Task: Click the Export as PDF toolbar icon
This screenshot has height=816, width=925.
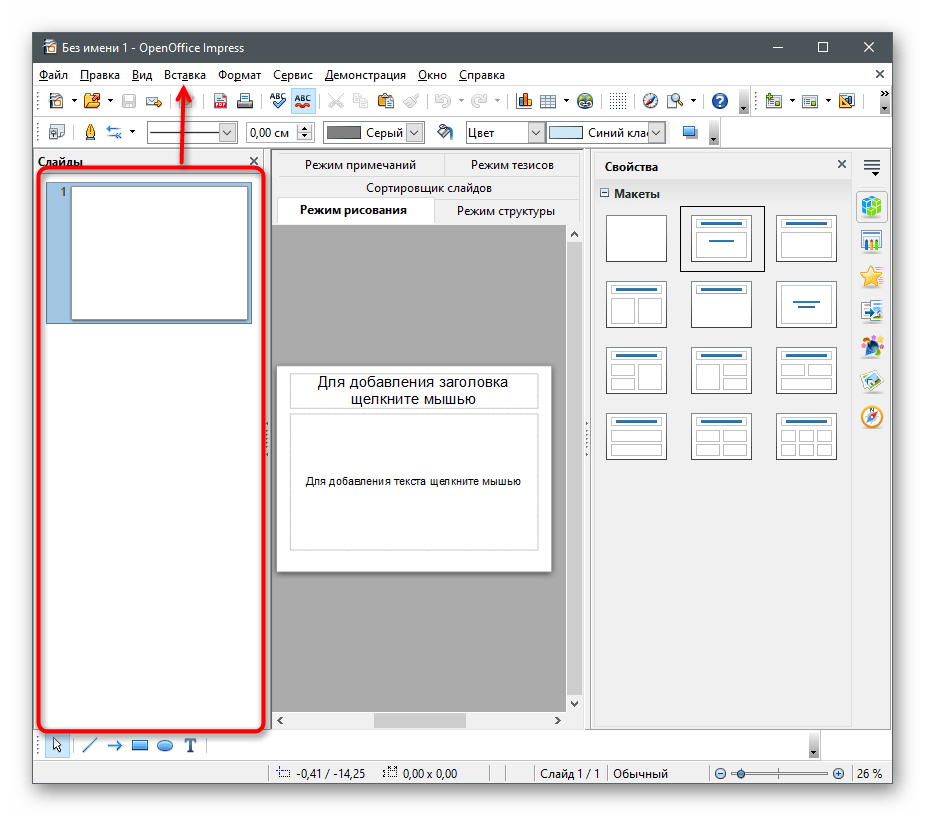Action: [x=221, y=101]
